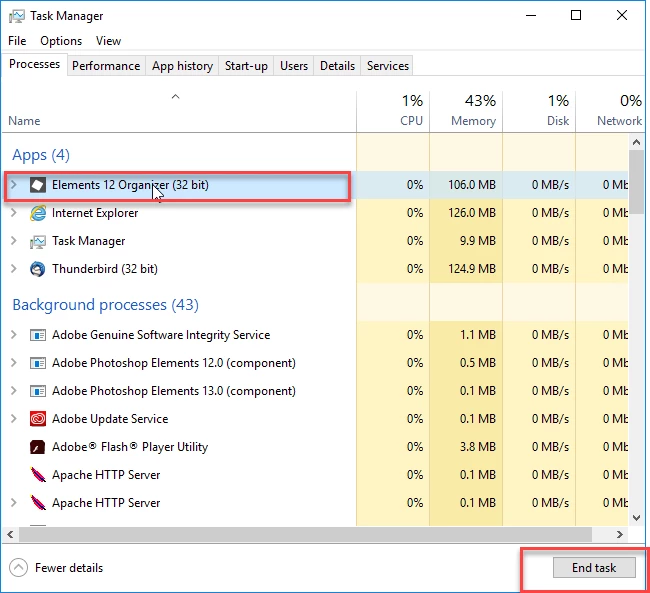Click Task Manager 9.9 MB memory value
The height and width of the screenshot is (593, 650).
tap(478, 241)
